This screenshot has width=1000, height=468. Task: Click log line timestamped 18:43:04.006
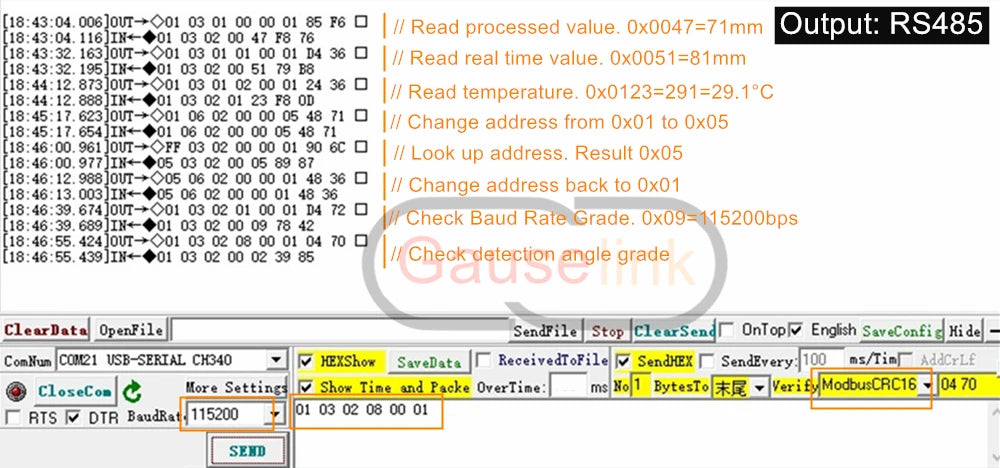point(184,22)
